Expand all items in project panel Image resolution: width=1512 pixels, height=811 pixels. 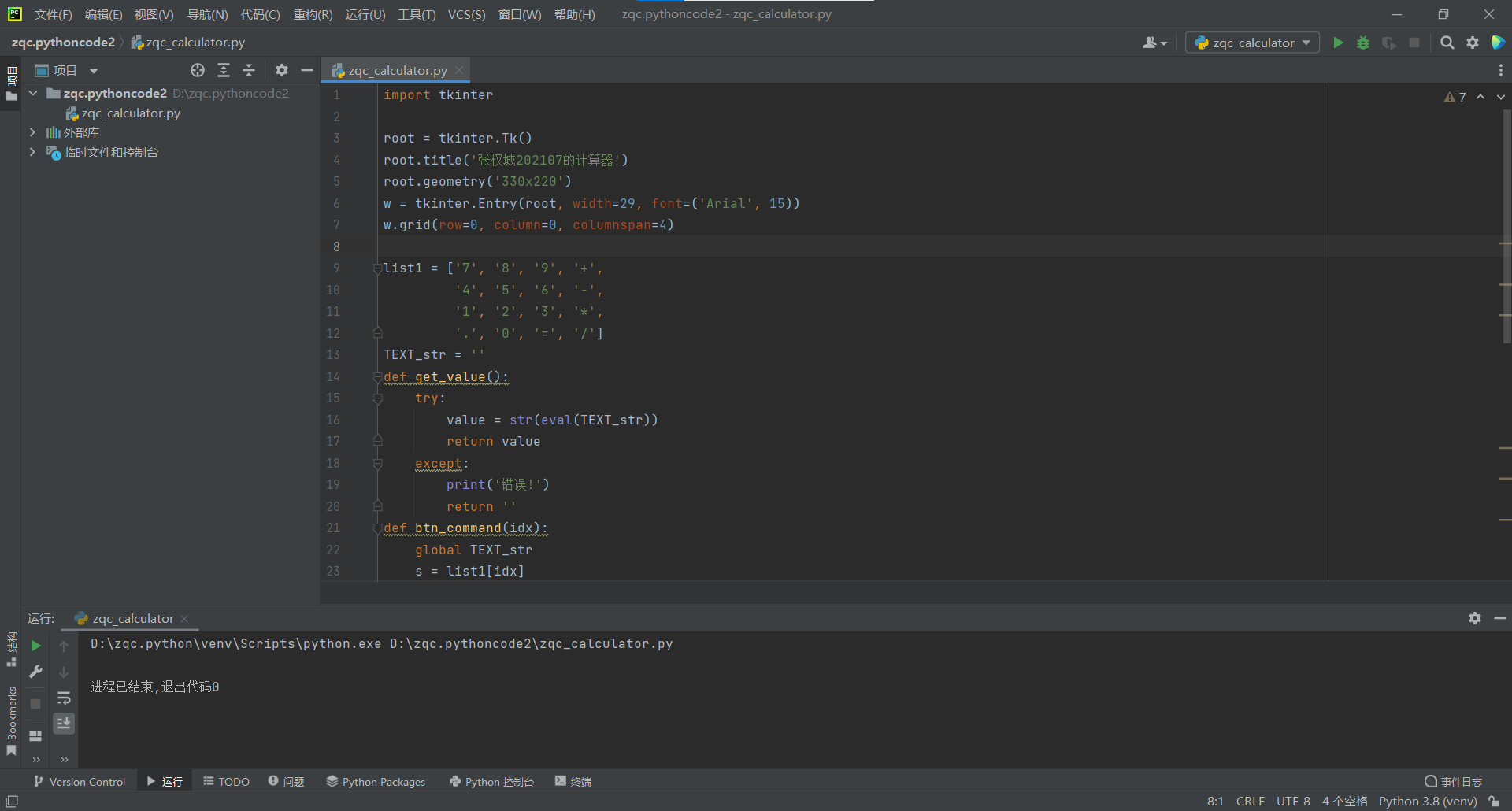coord(224,70)
